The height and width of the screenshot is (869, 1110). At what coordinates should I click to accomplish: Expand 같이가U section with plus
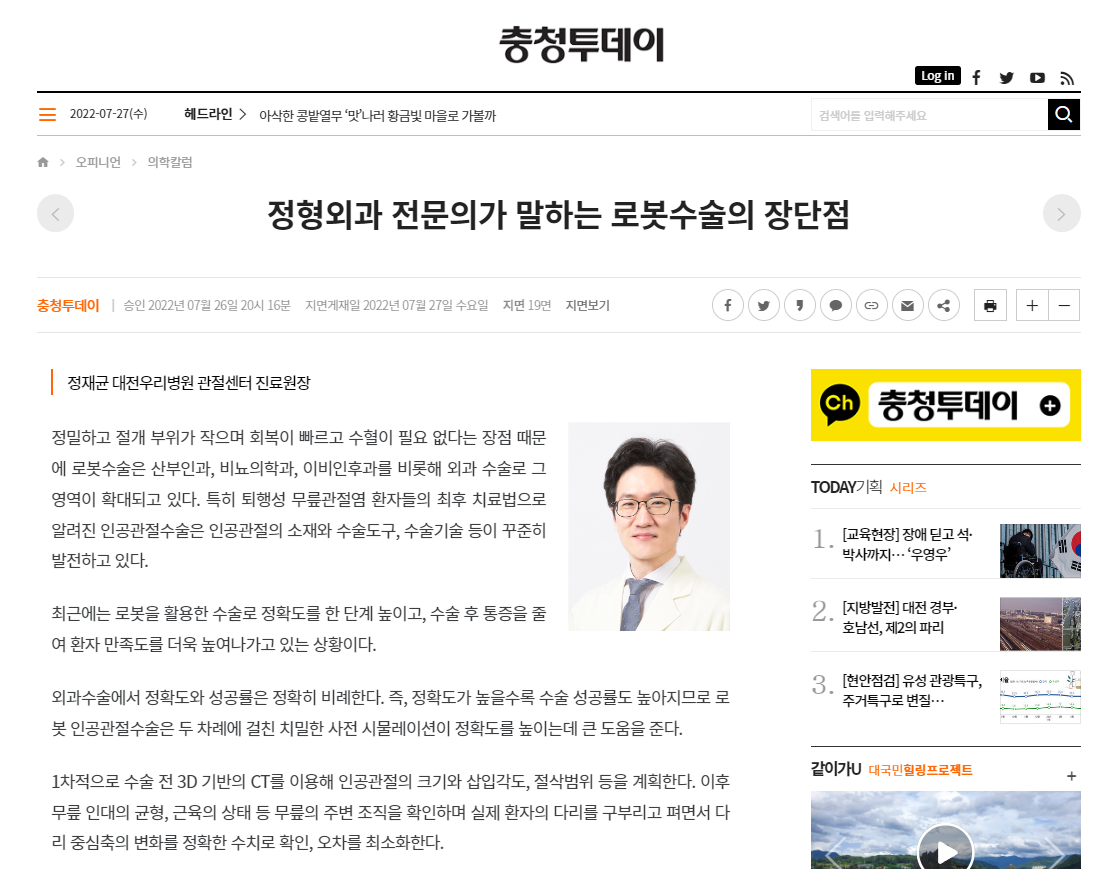click(1071, 776)
